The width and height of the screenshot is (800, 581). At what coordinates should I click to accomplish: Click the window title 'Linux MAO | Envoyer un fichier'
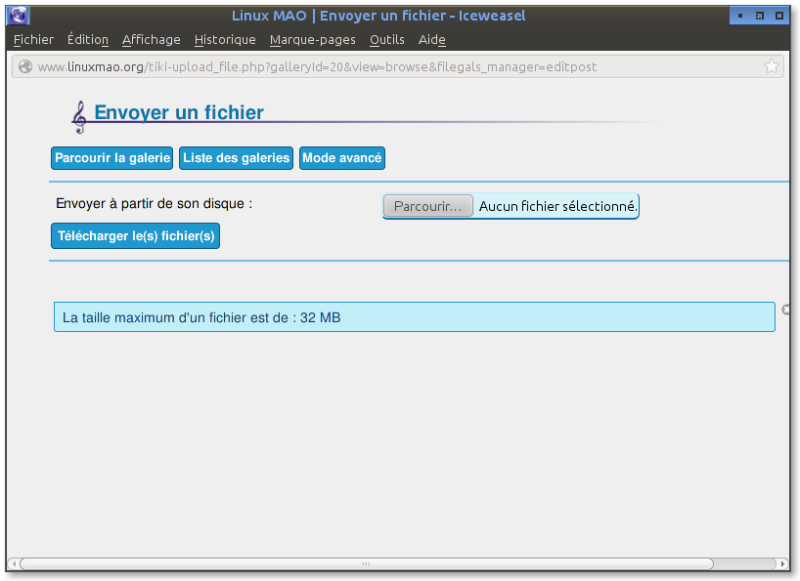click(378, 15)
